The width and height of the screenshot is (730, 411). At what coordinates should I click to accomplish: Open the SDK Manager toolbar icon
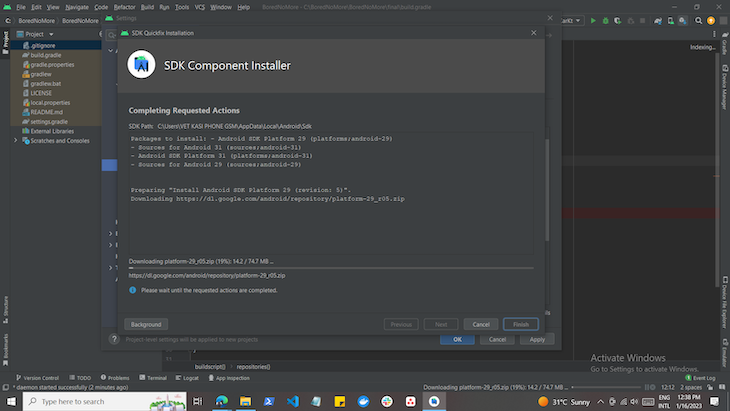coord(683,21)
